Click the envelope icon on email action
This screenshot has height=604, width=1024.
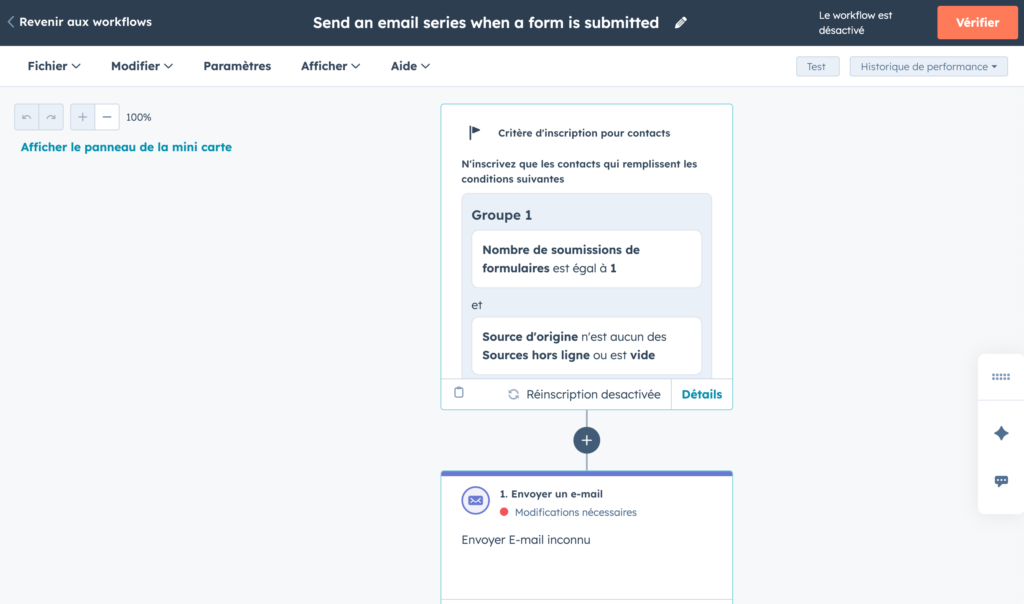coord(476,501)
